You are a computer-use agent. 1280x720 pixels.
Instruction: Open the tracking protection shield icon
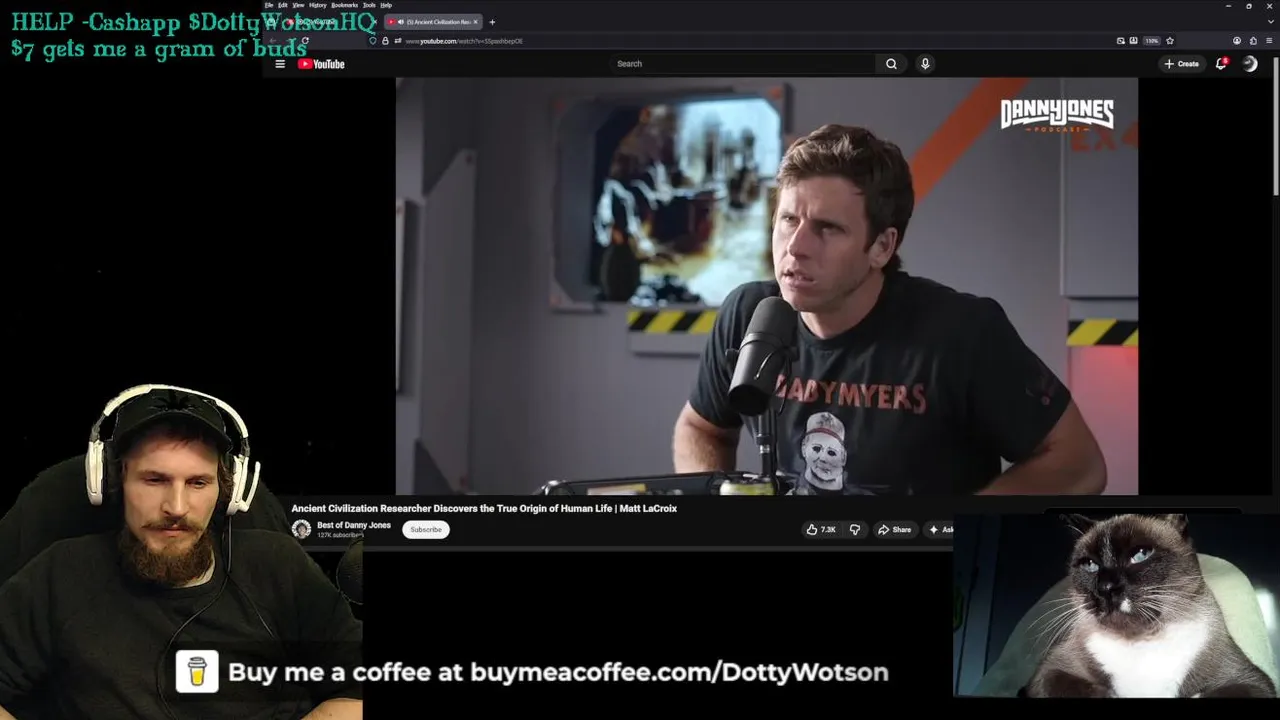tap(373, 41)
